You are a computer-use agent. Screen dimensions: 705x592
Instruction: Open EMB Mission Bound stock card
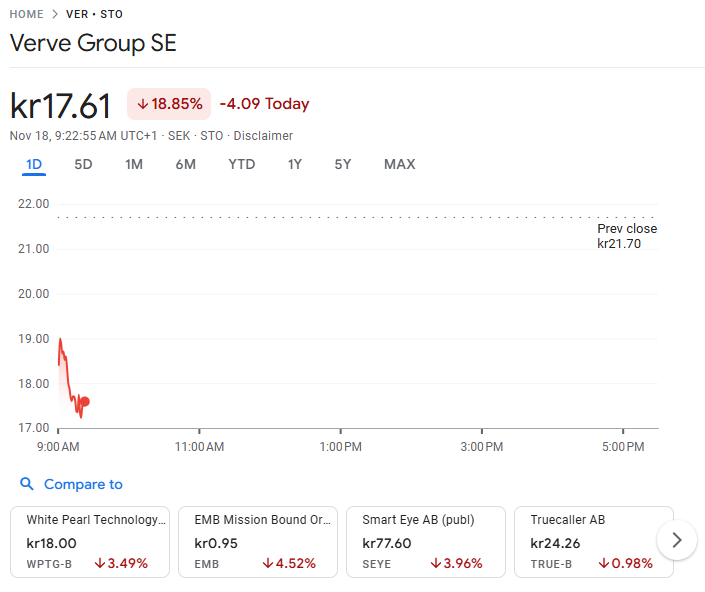pos(258,541)
